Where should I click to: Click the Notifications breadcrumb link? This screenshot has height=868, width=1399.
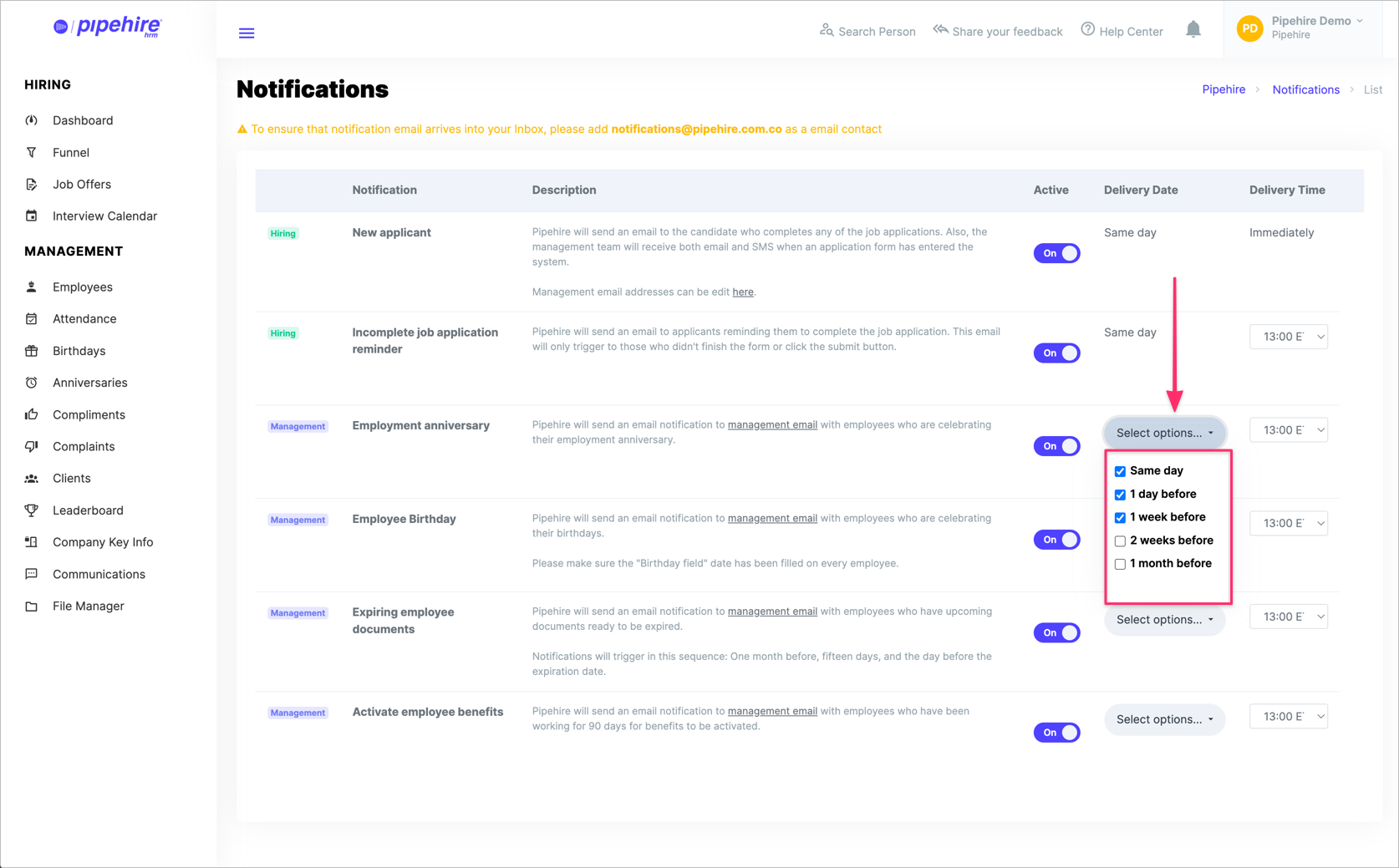(x=1305, y=89)
